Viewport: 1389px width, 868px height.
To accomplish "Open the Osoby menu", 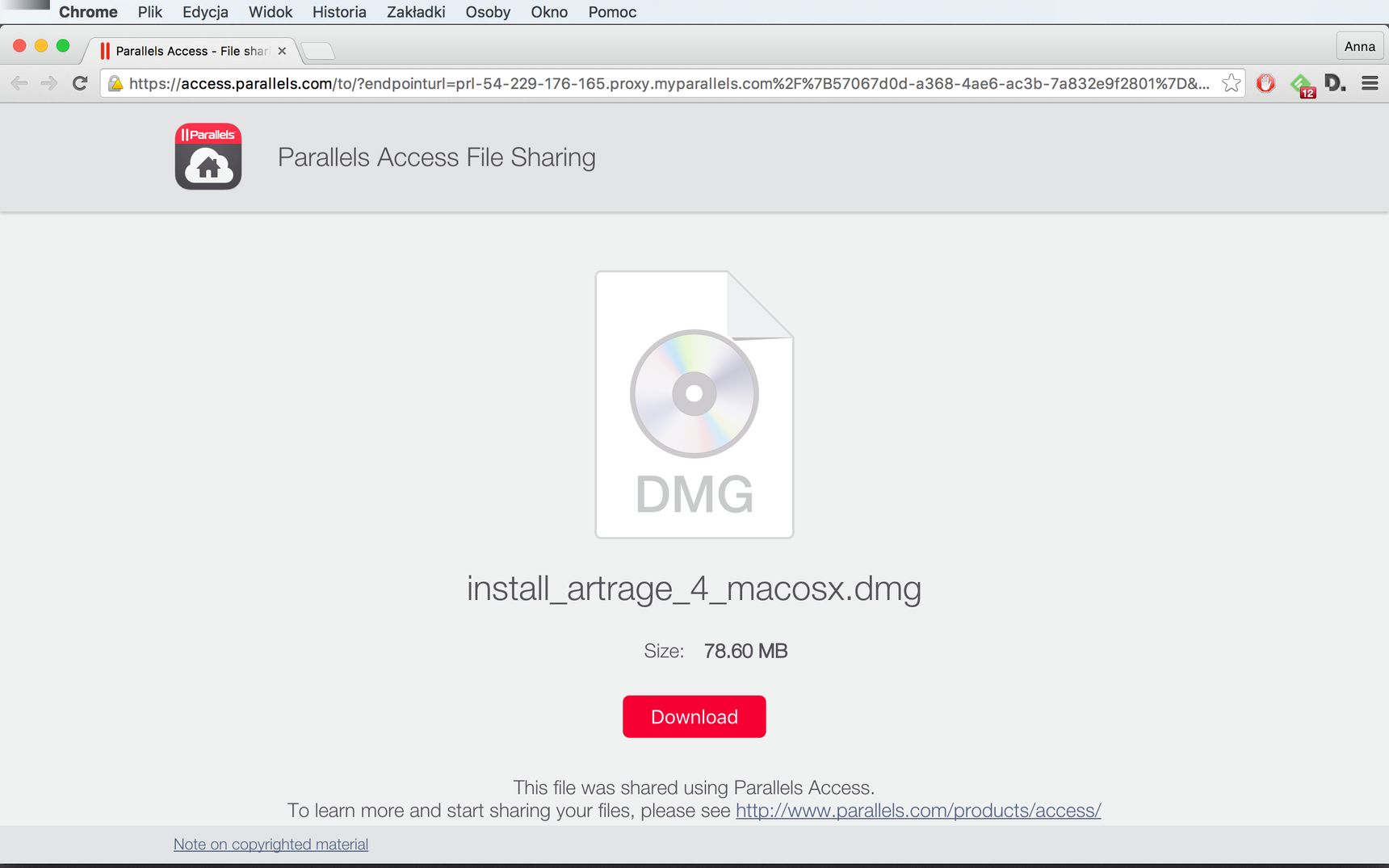I will [488, 12].
